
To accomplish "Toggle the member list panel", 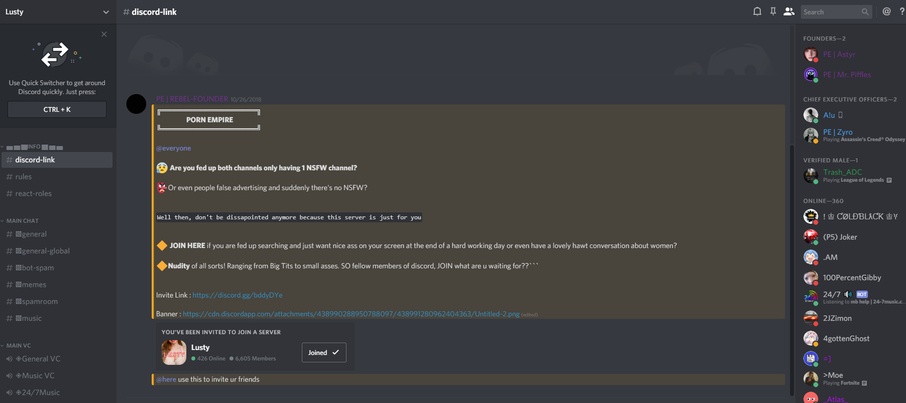I will (x=789, y=12).
